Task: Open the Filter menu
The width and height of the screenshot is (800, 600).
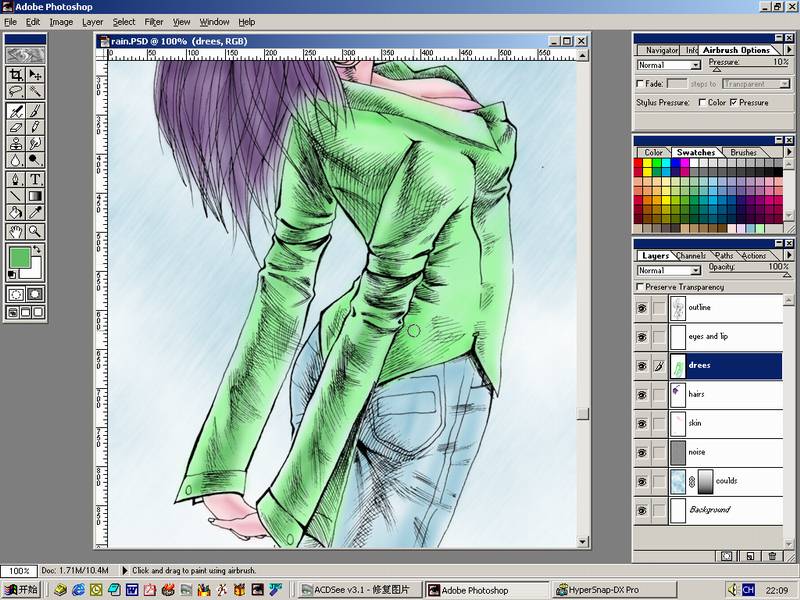Action: tap(154, 22)
